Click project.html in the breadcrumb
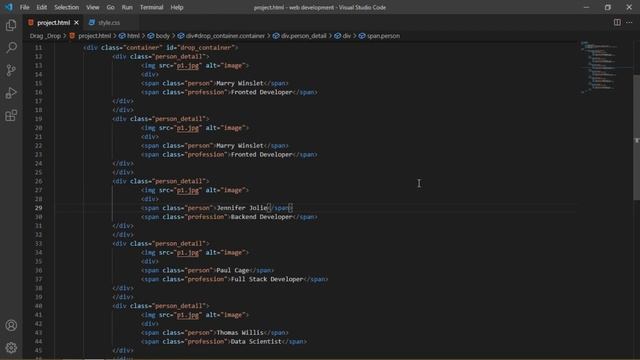The height and width of the screenshot is (360, 640). tap(94, 36)
